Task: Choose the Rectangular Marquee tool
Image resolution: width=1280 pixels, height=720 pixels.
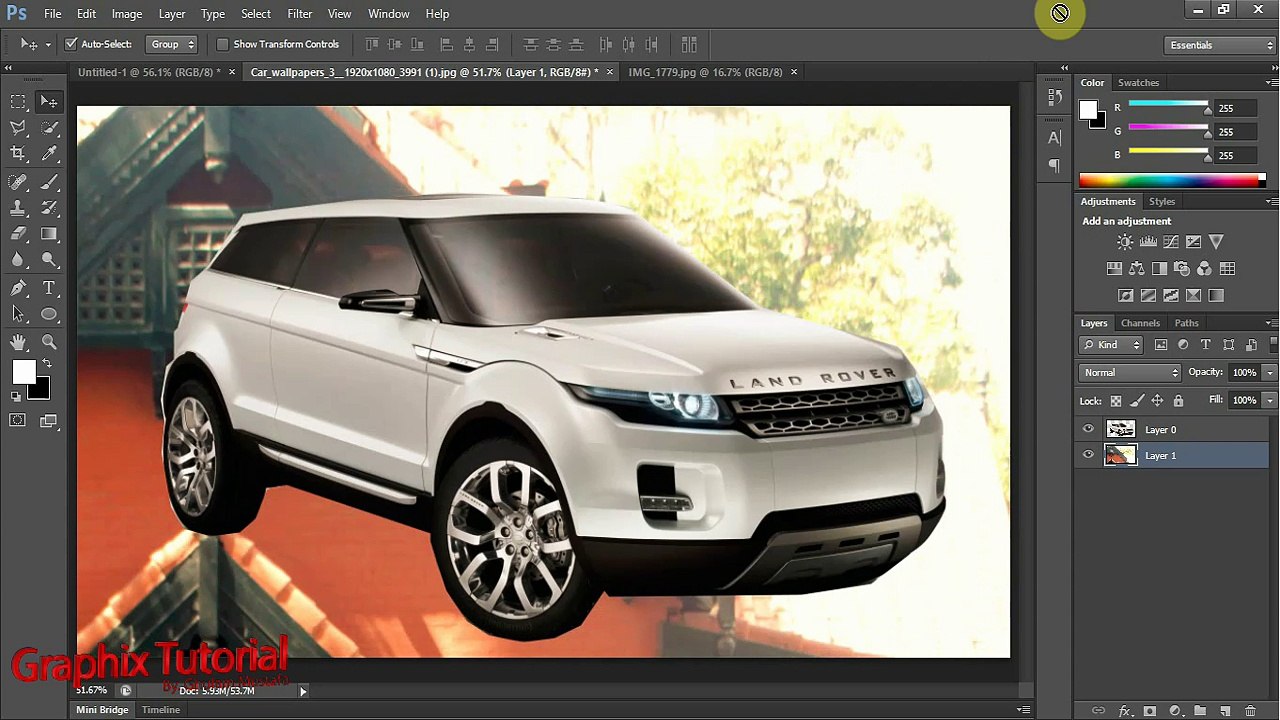Action: [18, 101]
